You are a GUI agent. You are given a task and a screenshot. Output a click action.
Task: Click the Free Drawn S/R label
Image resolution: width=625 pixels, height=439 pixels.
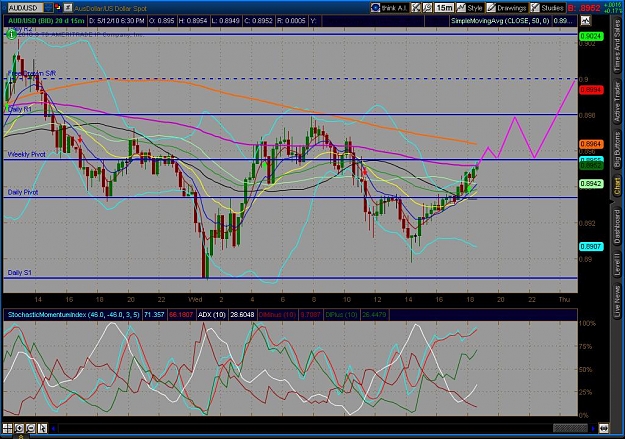pos(32,73)
